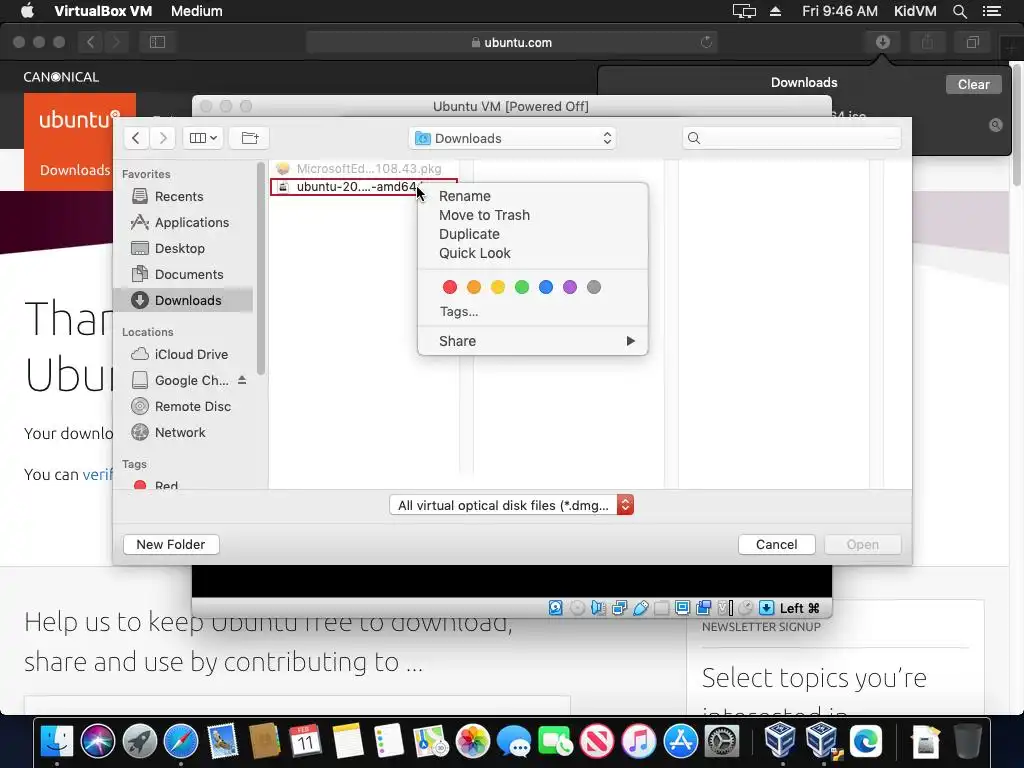This screenshot has height=768, width=1024.
Task: Open Microsoft Edge from the Dock
Action: (x=865, y=741)
